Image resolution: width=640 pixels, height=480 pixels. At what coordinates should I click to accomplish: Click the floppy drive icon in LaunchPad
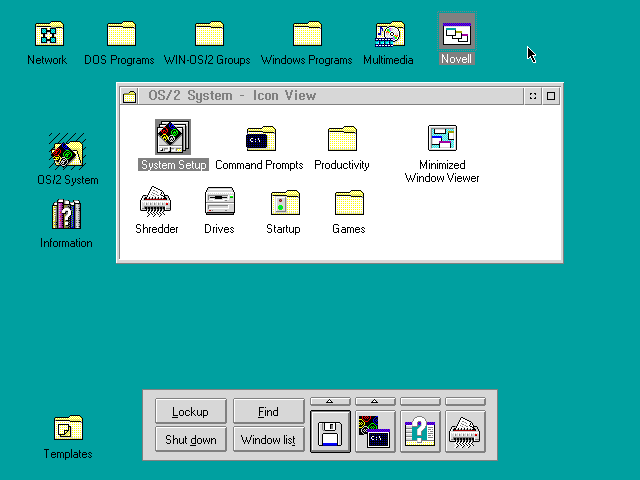pos(330,432)
